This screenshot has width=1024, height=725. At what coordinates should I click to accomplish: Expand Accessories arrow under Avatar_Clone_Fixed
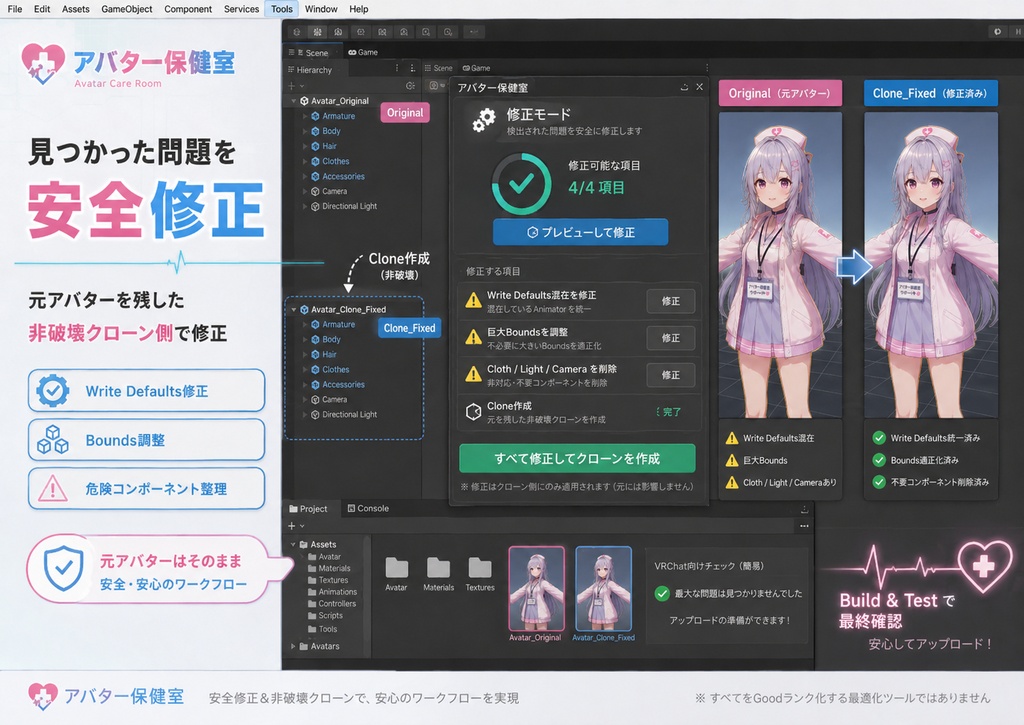tap(305, 385)
